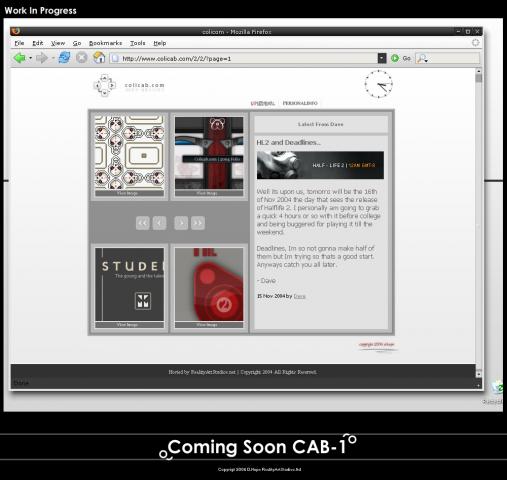Click the green Go button icon
Image resolution: width=507 pixels, height=480 pixels.
tap(395, 58)
